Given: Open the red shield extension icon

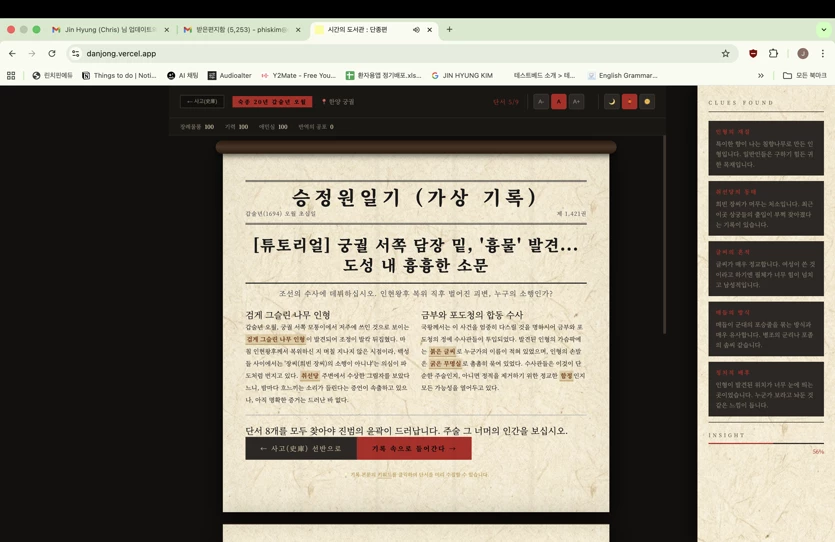Looking at the screenshot, I should coord(753,53).
